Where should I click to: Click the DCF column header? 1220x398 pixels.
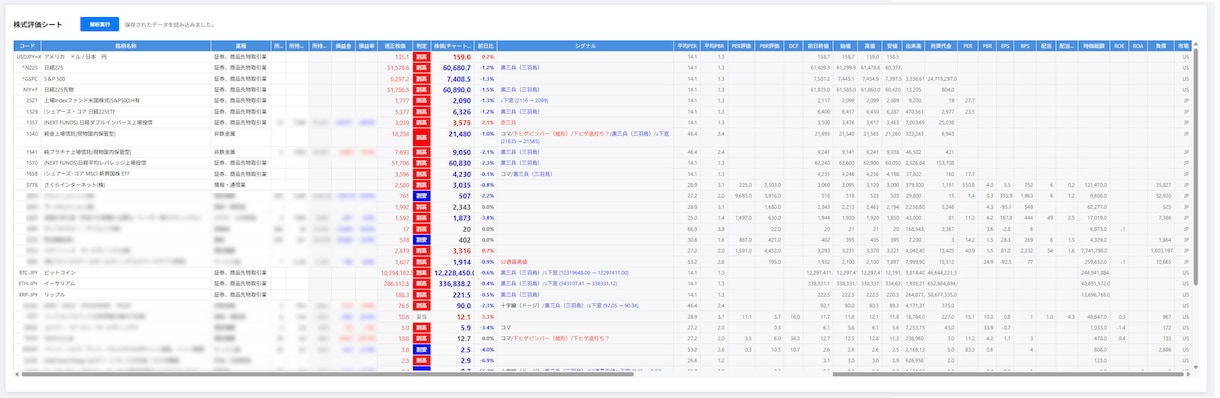(793, 45)
